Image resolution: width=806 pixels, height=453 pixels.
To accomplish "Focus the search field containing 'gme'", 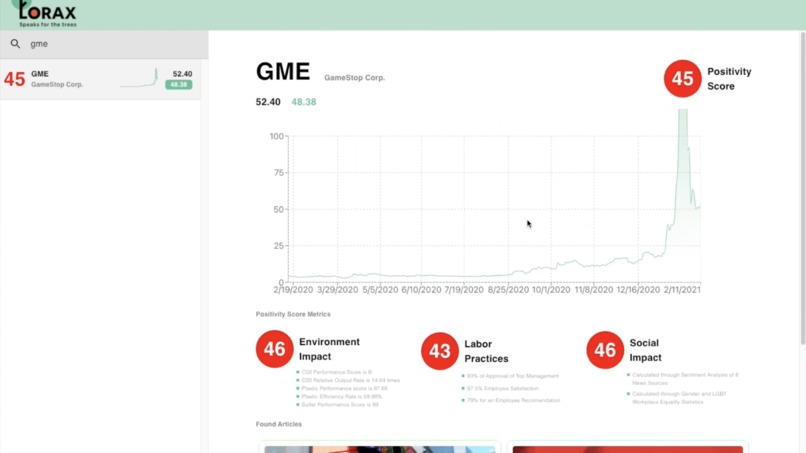I will click(x=104, y=44).
